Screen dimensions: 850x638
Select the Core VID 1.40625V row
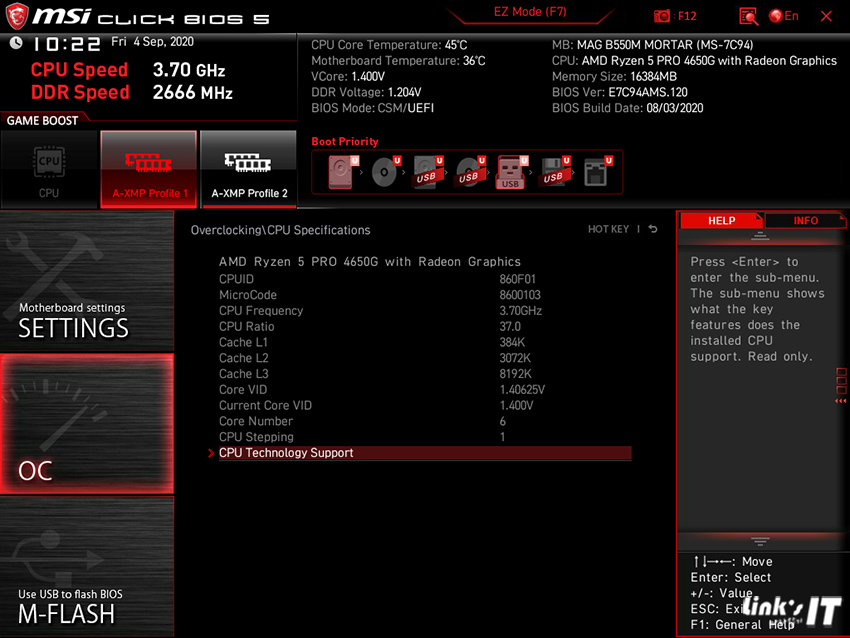tap(425, 390)
